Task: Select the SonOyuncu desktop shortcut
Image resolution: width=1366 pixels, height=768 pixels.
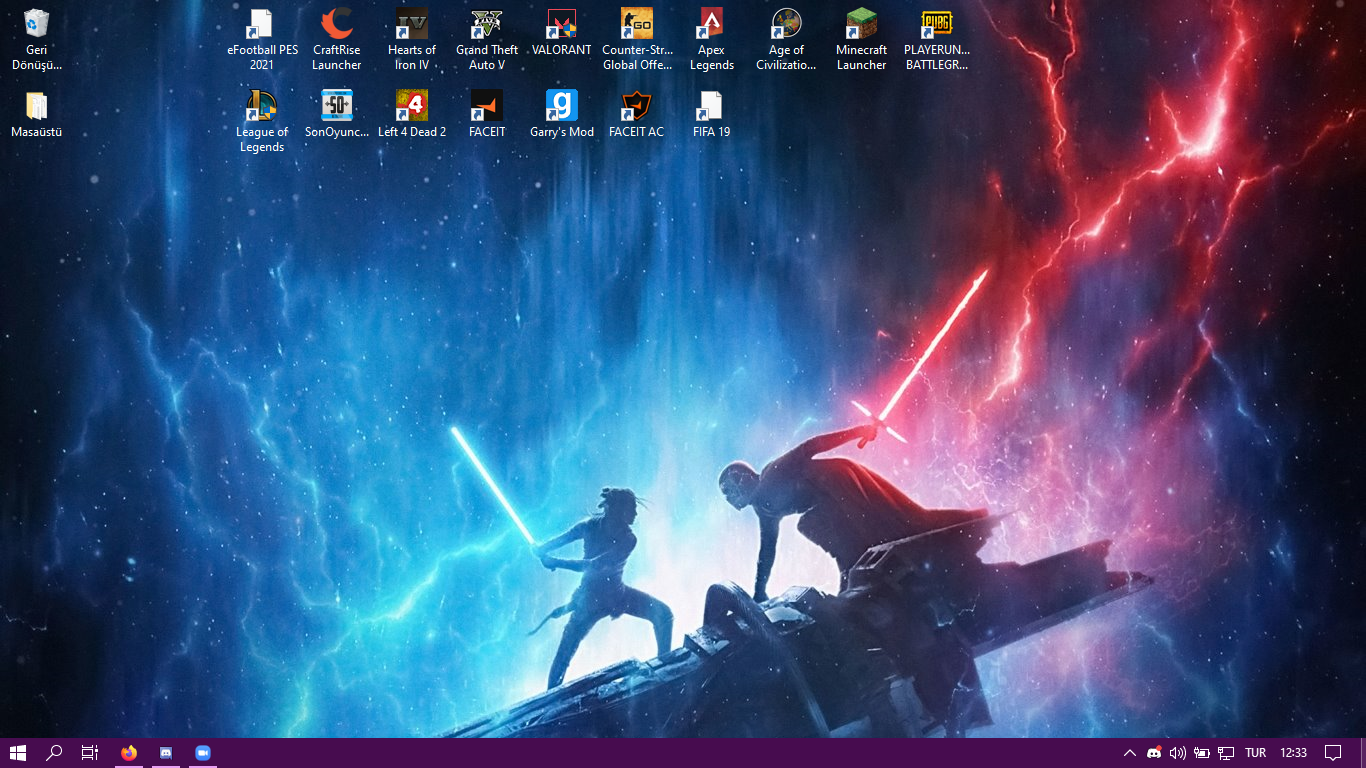Action: (x=337, y=114)
